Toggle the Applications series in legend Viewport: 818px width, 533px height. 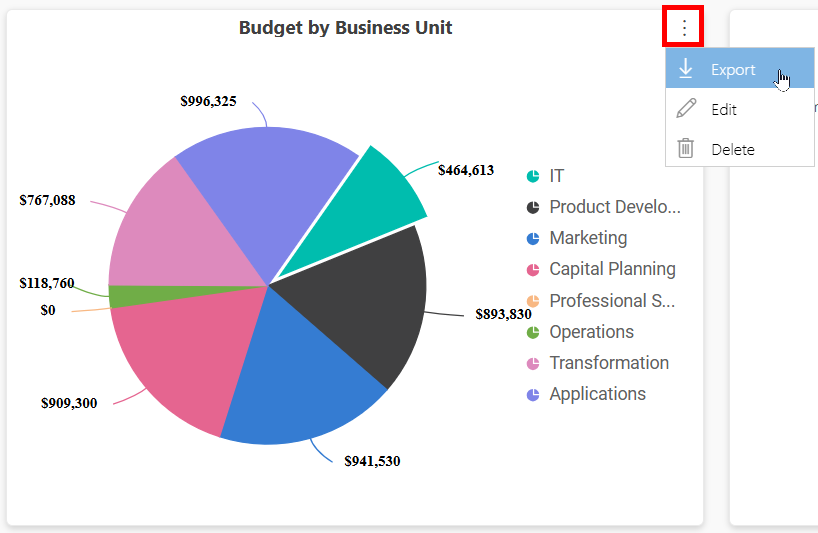[586, 394]
